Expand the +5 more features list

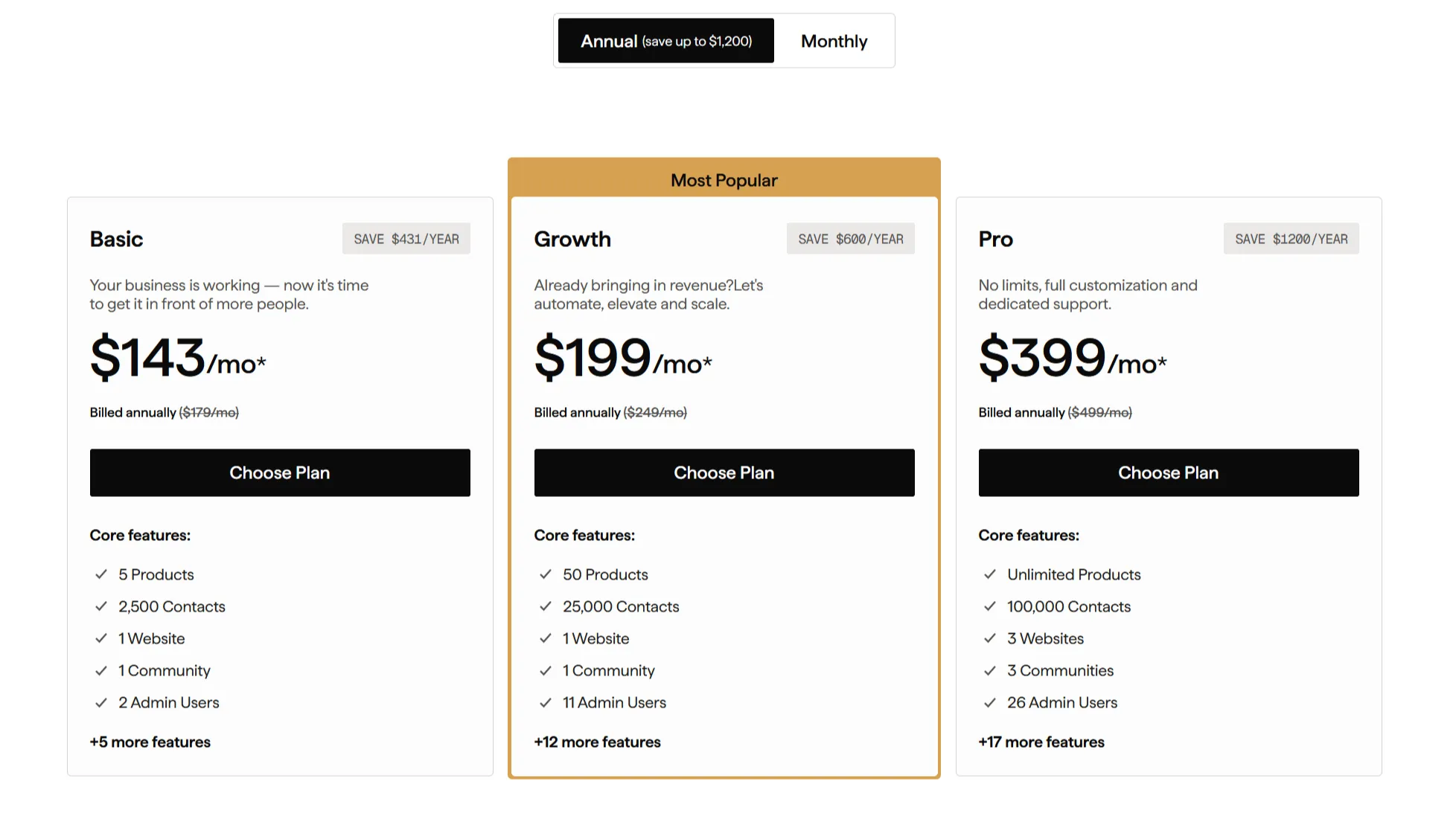[150, 742]
